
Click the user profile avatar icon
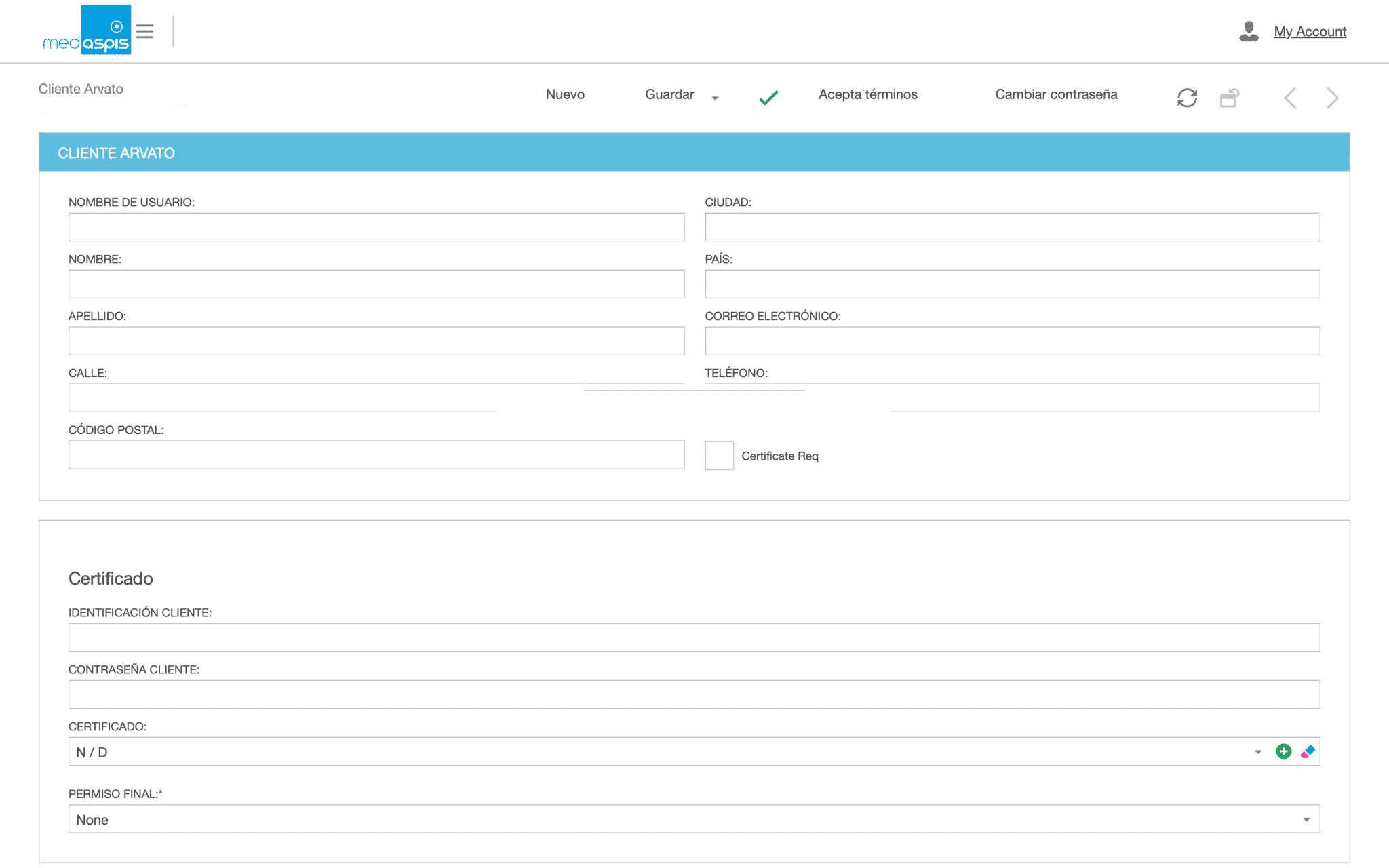tap(1249, 32)
